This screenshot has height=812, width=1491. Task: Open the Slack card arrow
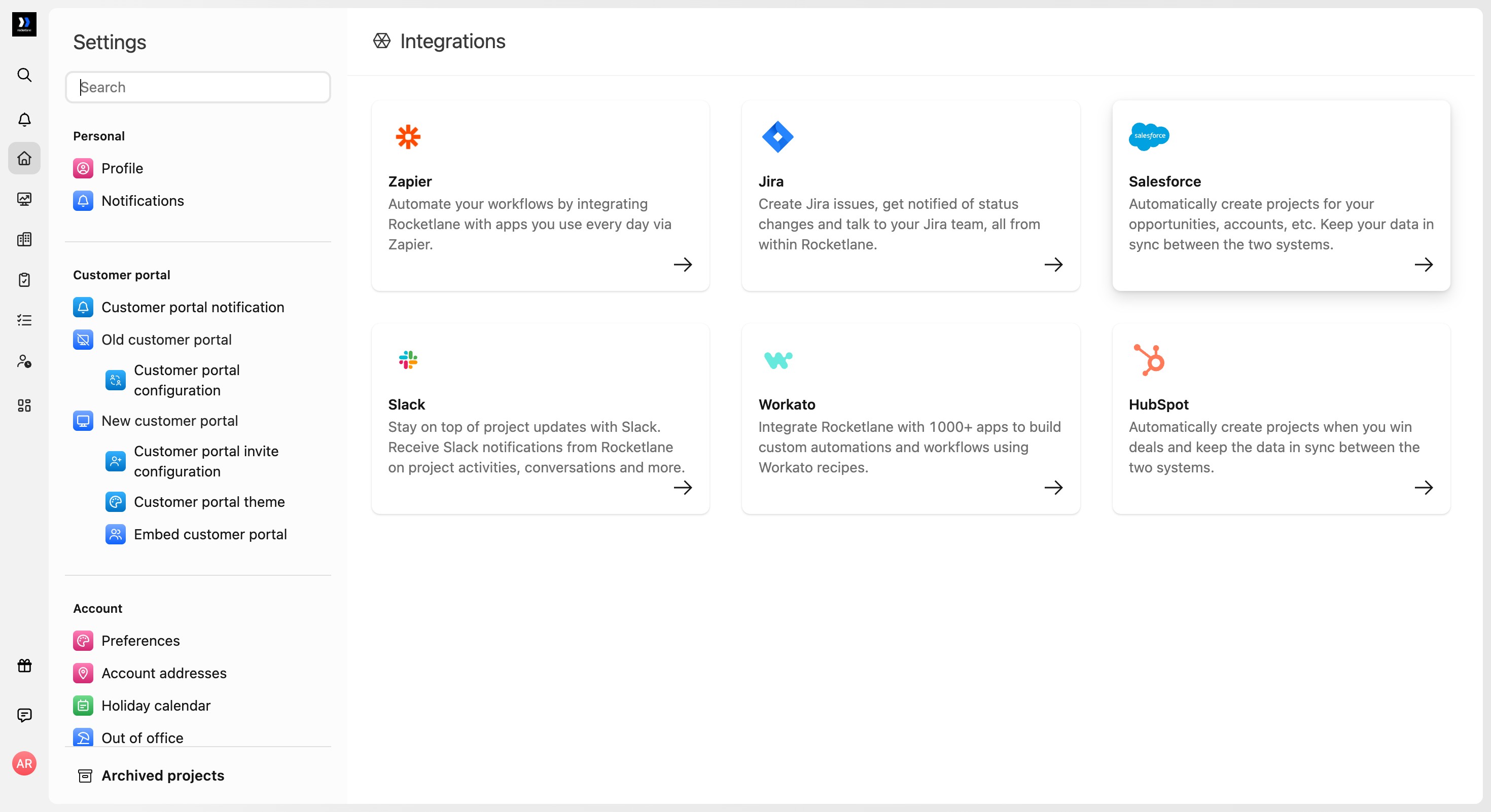click(683, 488)
